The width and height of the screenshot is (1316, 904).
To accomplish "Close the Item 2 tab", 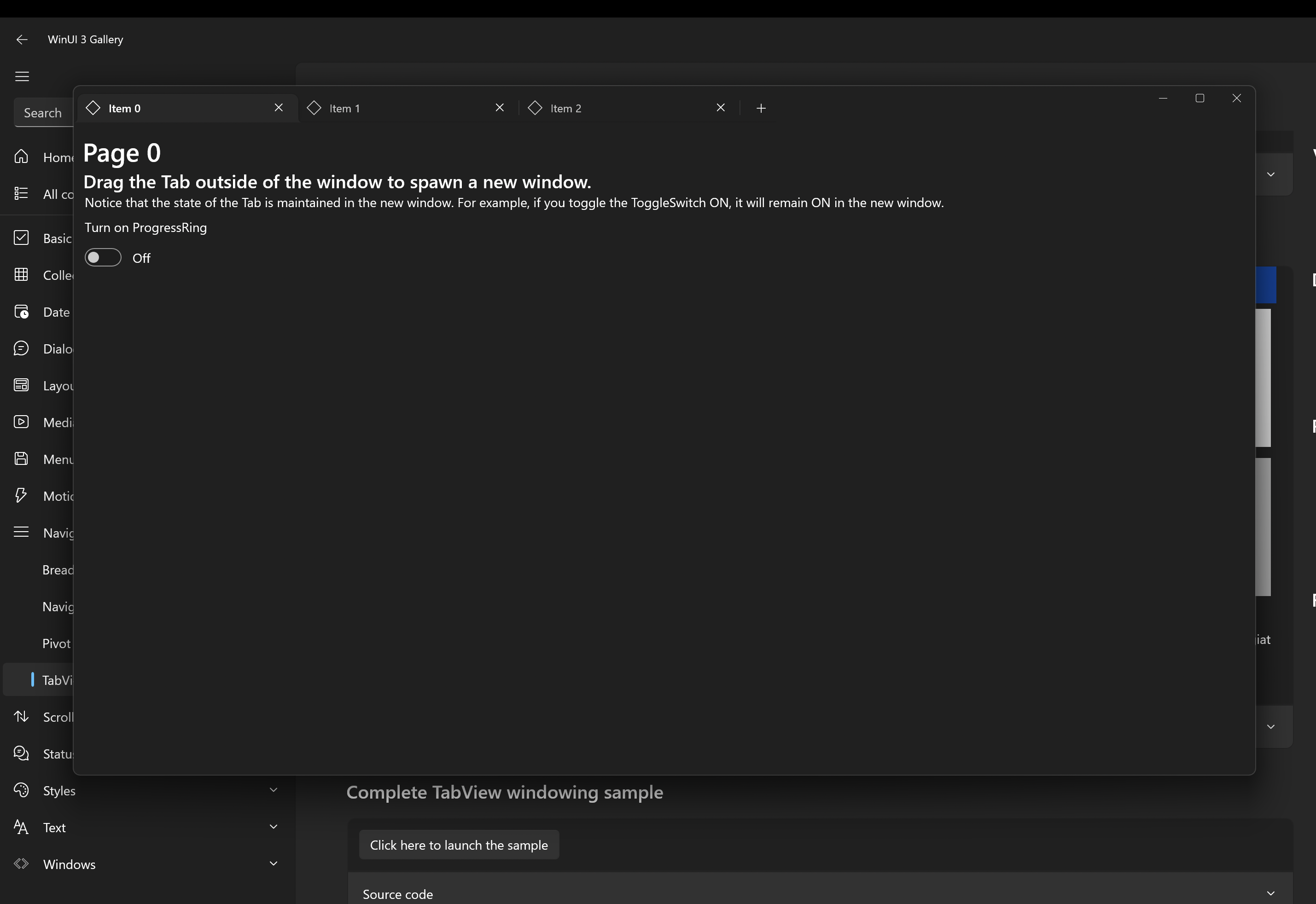I will click(720, 107).
